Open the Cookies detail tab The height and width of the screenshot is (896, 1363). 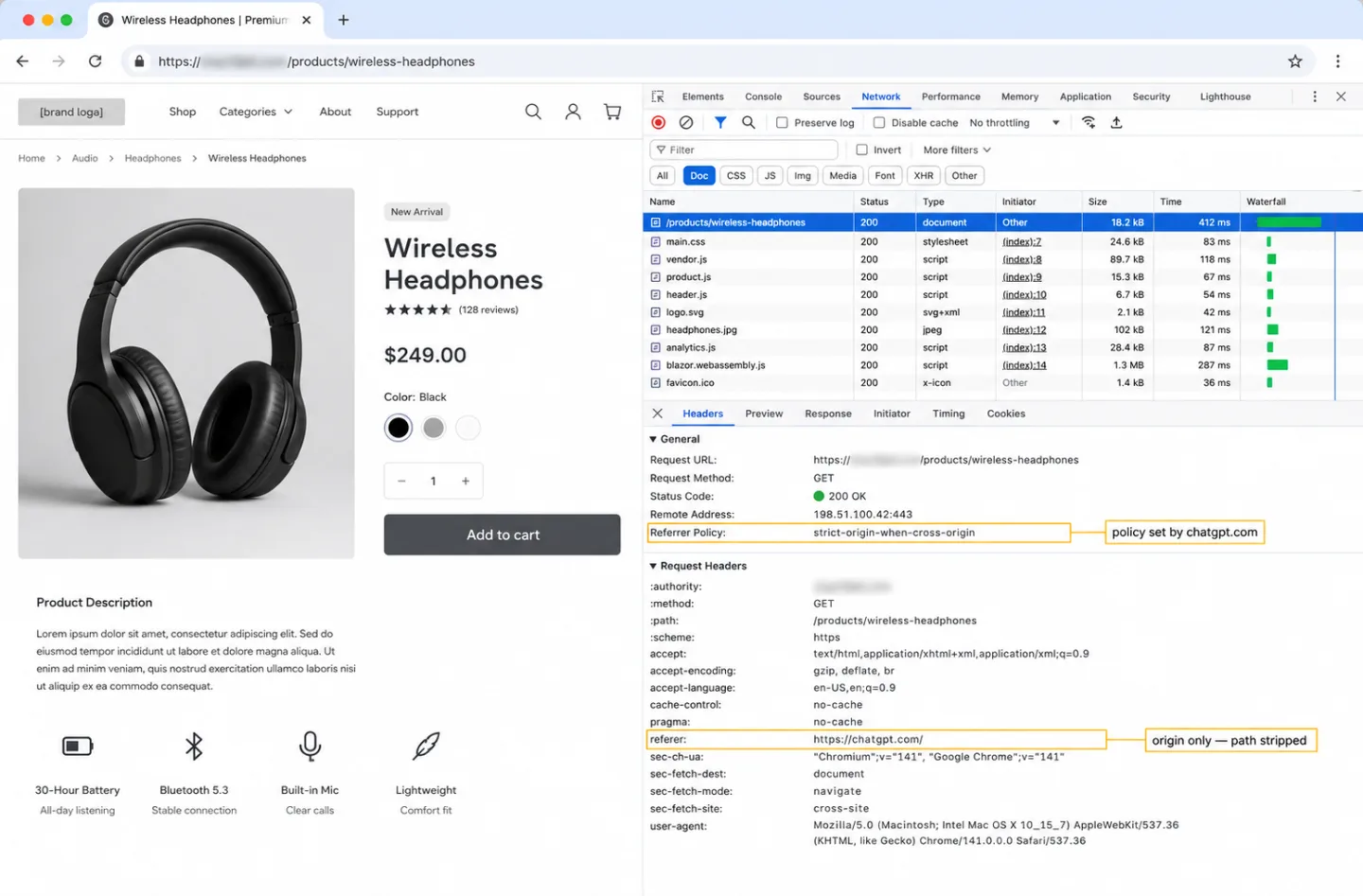pyautogui.click(x=1006, y=413)
